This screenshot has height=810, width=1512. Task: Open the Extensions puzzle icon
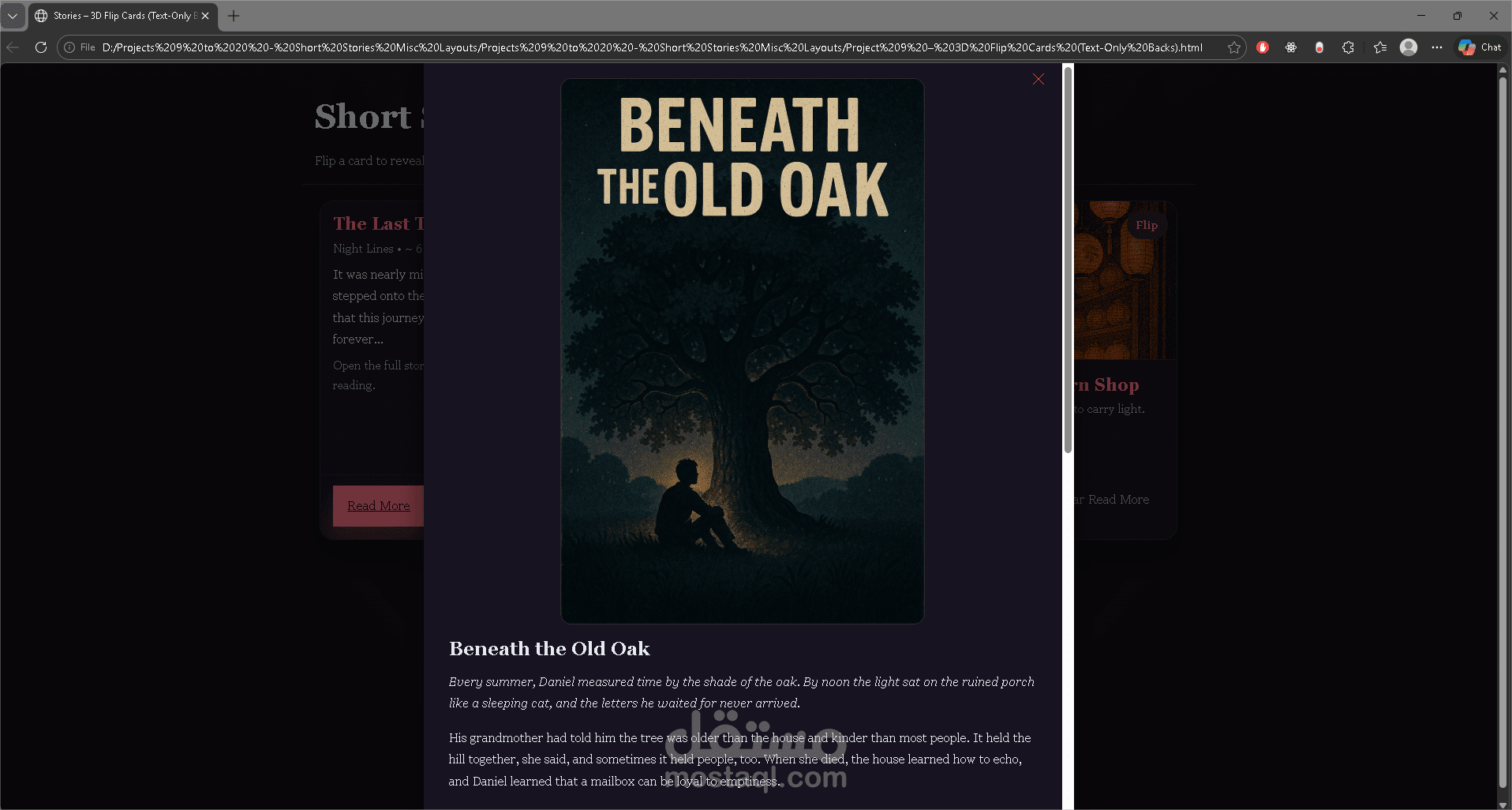(1348, 47)
